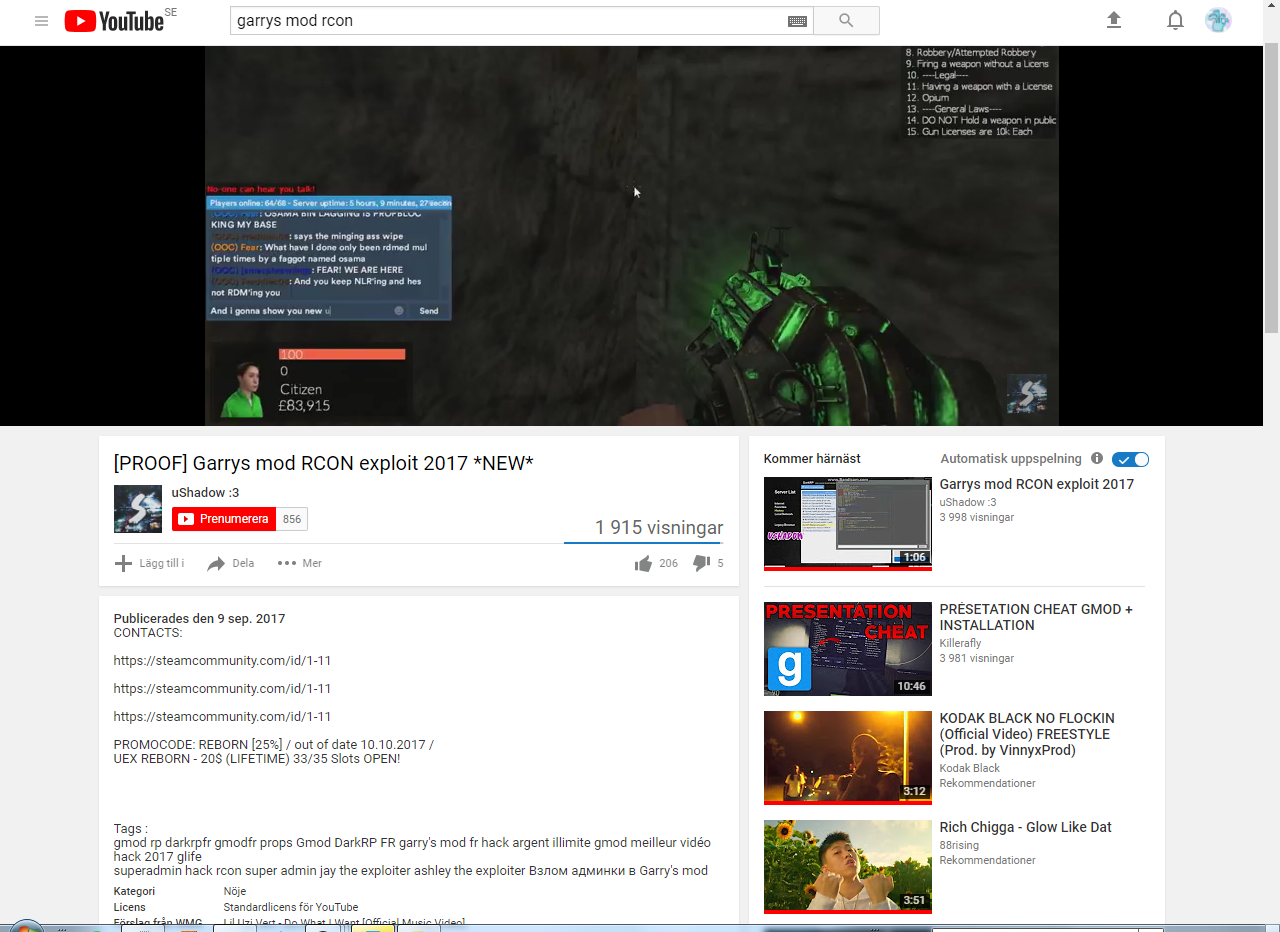Subscribe with Prenumerera button

click(x=224, y=519)
